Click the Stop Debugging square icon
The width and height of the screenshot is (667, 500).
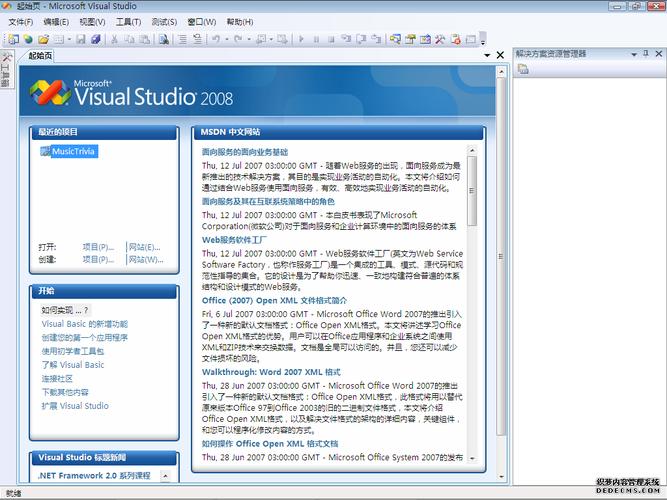tap(331, 39)
